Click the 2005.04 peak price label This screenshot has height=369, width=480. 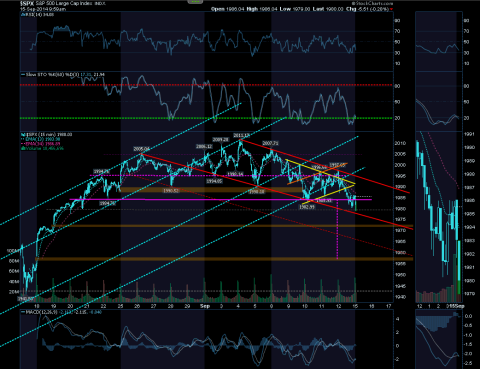(141, 149)
